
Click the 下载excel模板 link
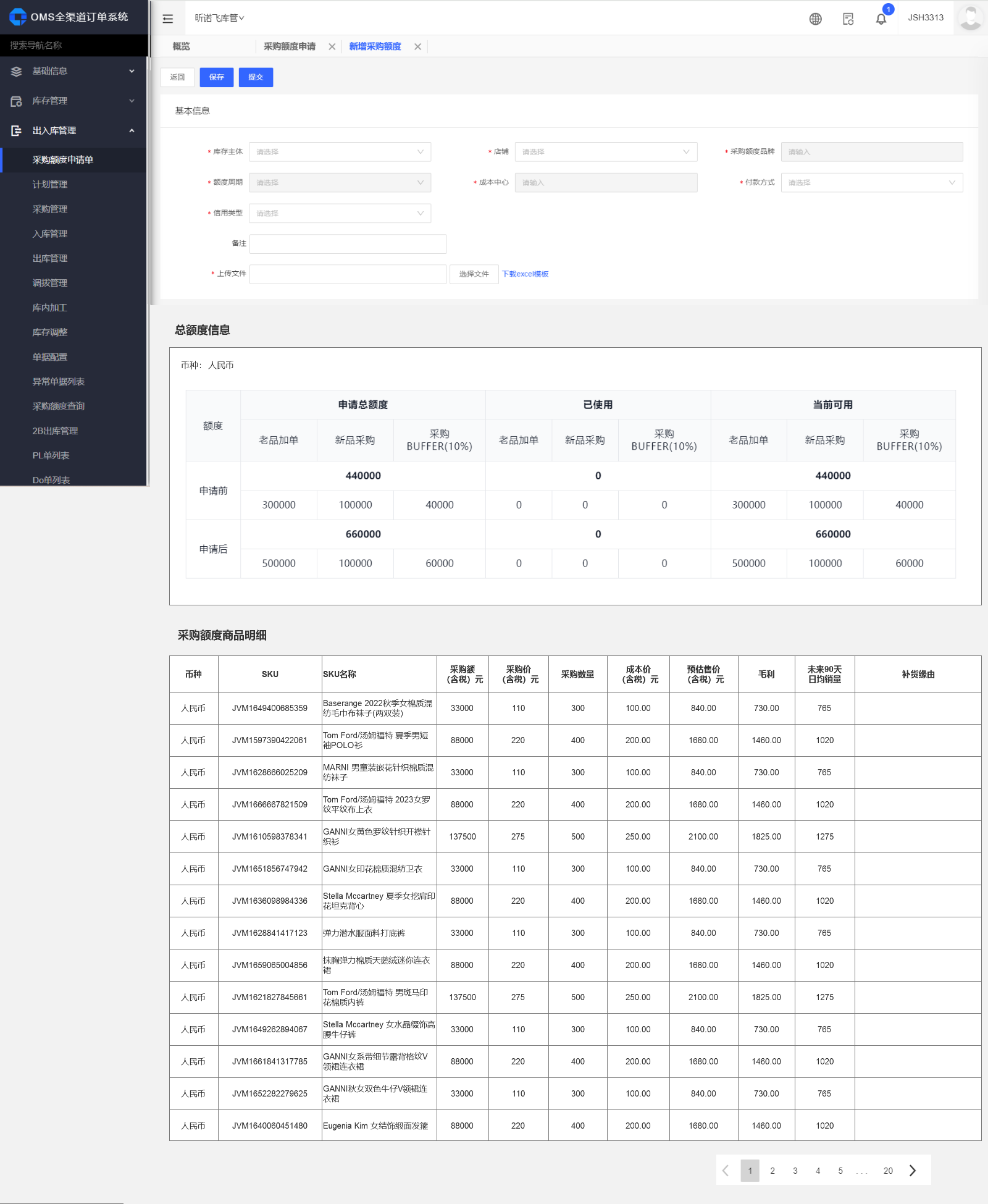point(525,274)
